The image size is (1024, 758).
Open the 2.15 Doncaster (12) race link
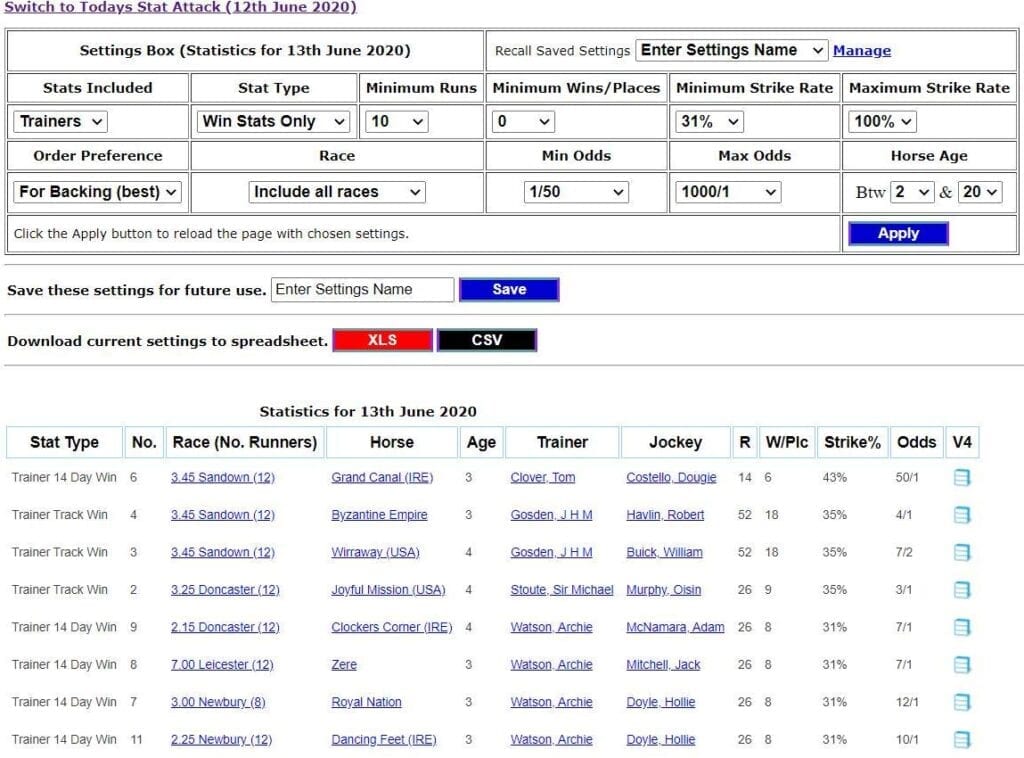tap(225, 627)
